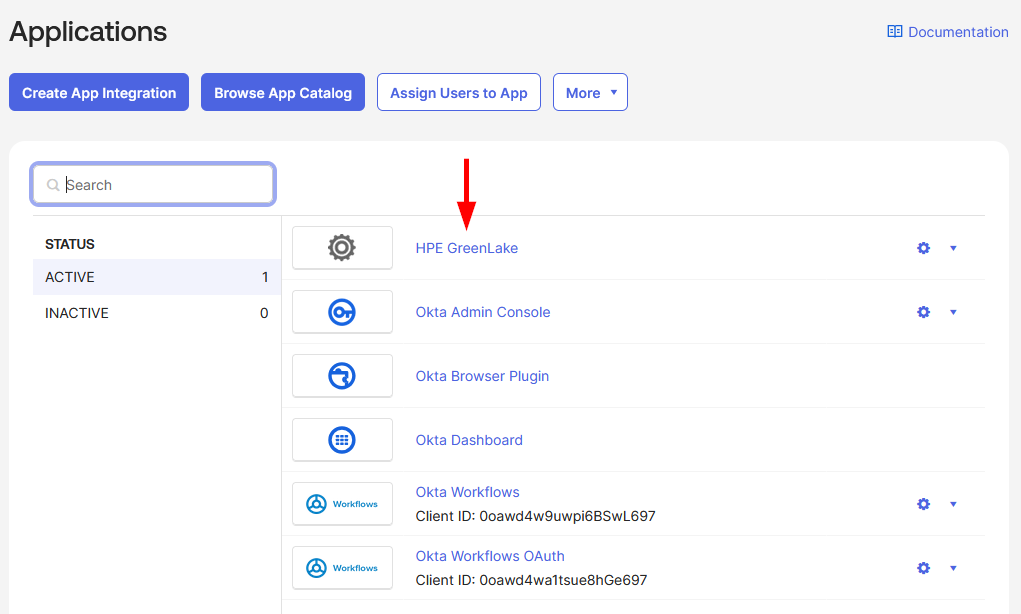Open settings gear for HPE GreenLake
This screenshot has width=1021, height=614.
point(923,248)
